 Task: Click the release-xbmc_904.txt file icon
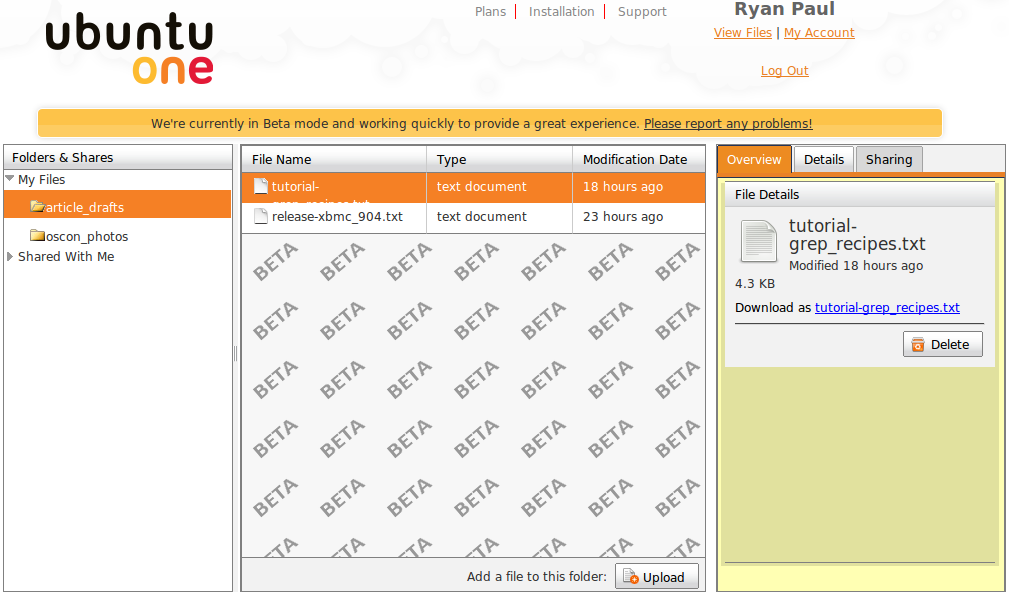tap(261, 216)
